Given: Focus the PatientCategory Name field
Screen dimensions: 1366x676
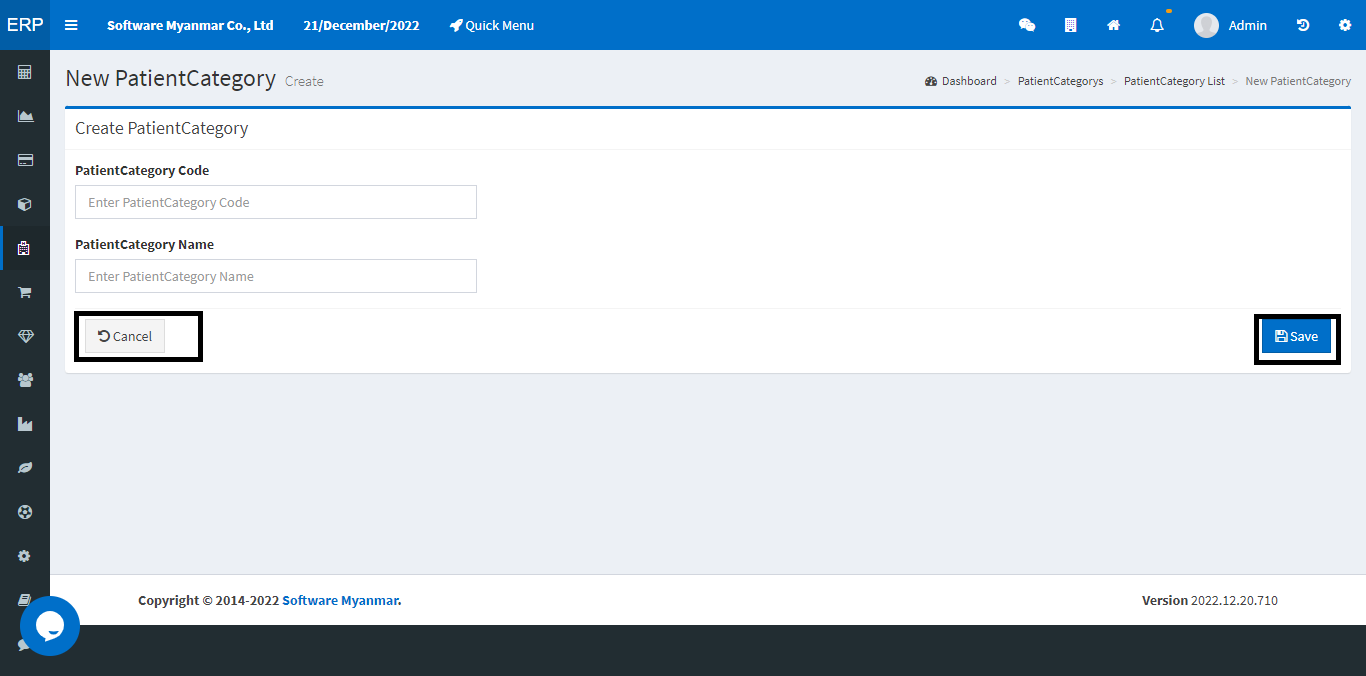Looking at the screenshot, I should [x=276, y=276].
